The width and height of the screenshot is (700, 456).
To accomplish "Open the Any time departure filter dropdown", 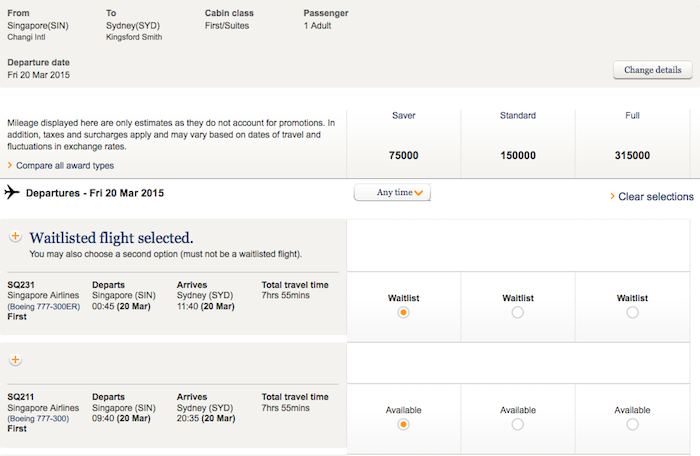I will coord(392,192).
